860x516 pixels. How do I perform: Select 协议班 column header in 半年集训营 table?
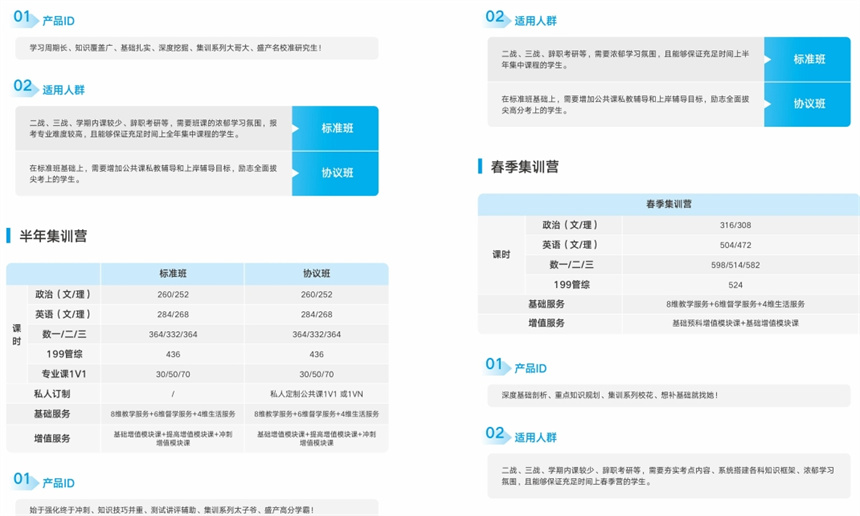[316, 274]
